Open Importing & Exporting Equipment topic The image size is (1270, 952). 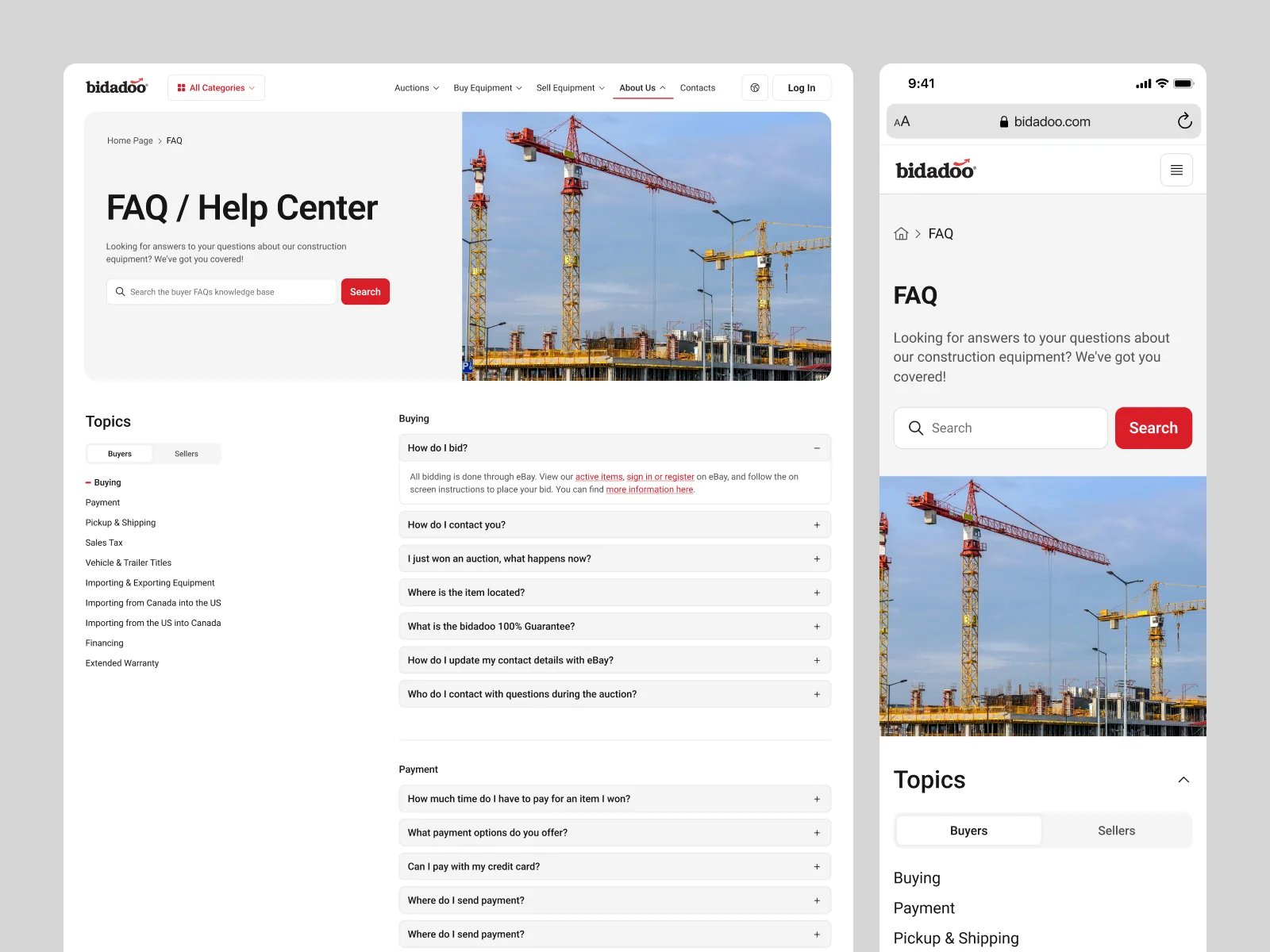point(150,583)
